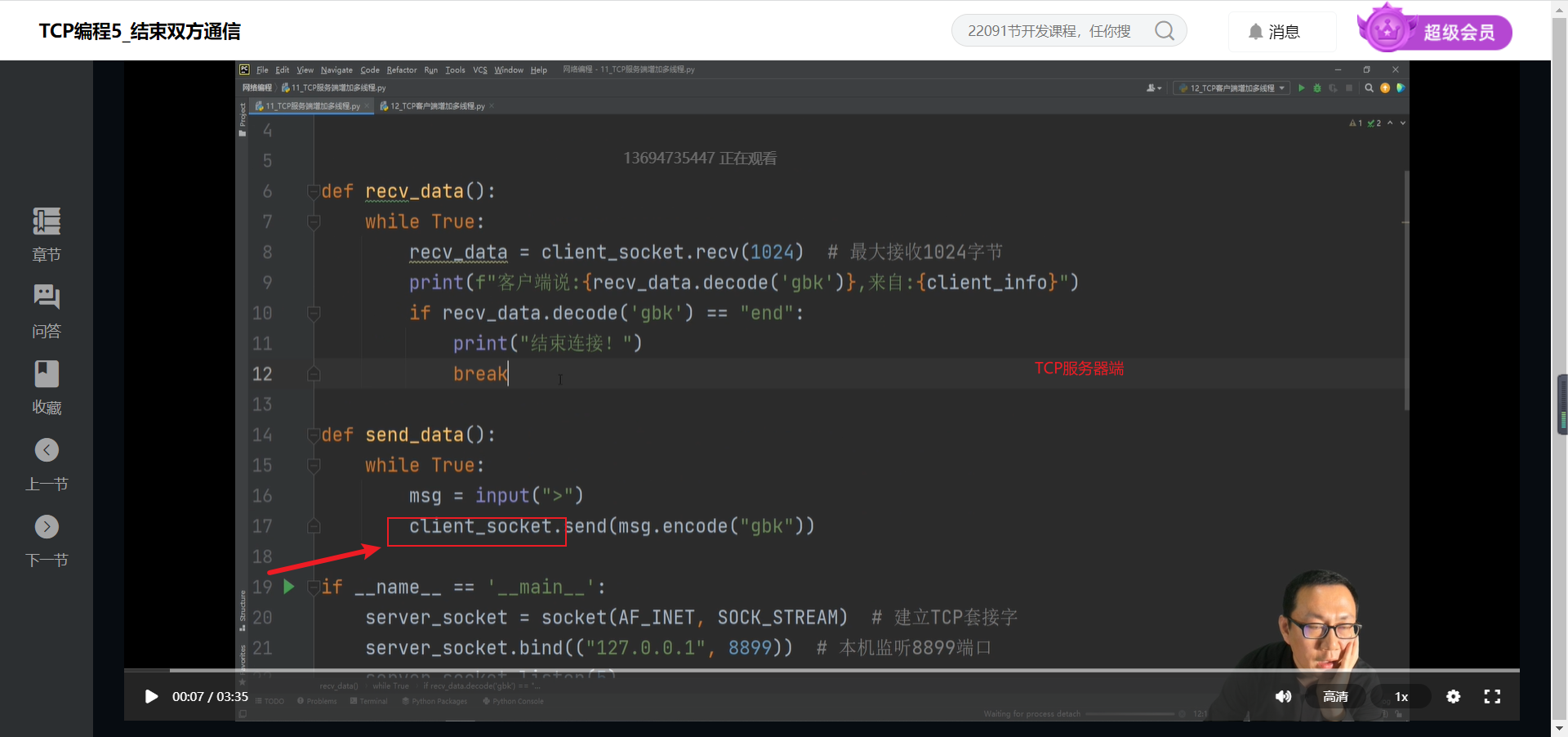Viewport: 1568px width, 737px height.
Task: Click the editor vertical scrollbar
Action: point(1406,290)
